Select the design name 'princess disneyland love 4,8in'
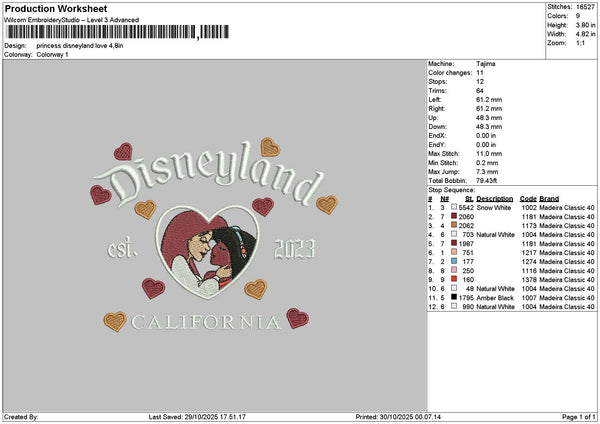 click(80, 46)
